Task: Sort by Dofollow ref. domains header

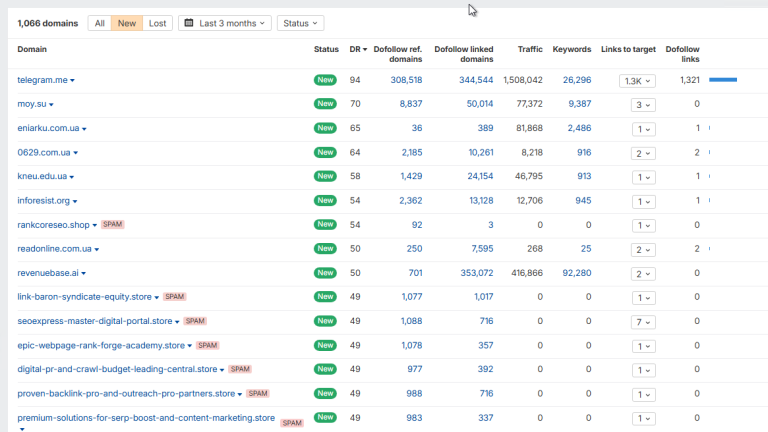Action: click(x=398, y=54)
